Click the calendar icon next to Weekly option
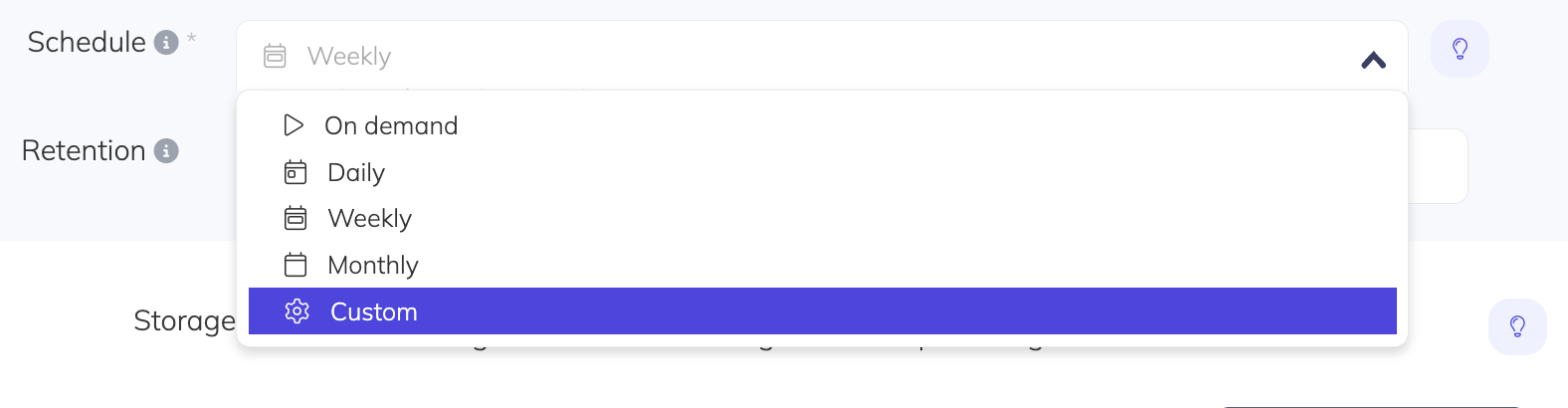The height and width of the screenshot is (408, 1568). (x=295, y=218)
